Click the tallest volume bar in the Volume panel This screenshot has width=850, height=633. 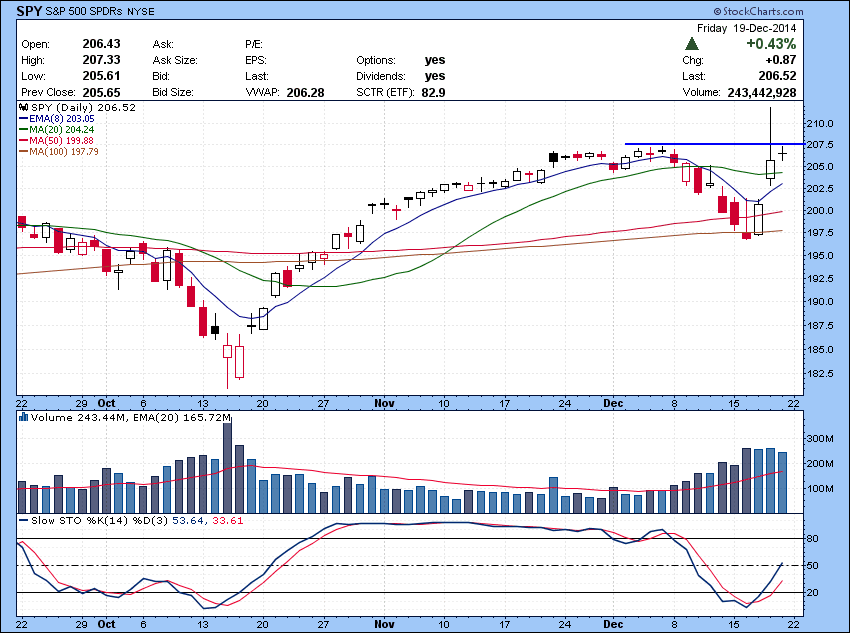click(x=228, y=468)
